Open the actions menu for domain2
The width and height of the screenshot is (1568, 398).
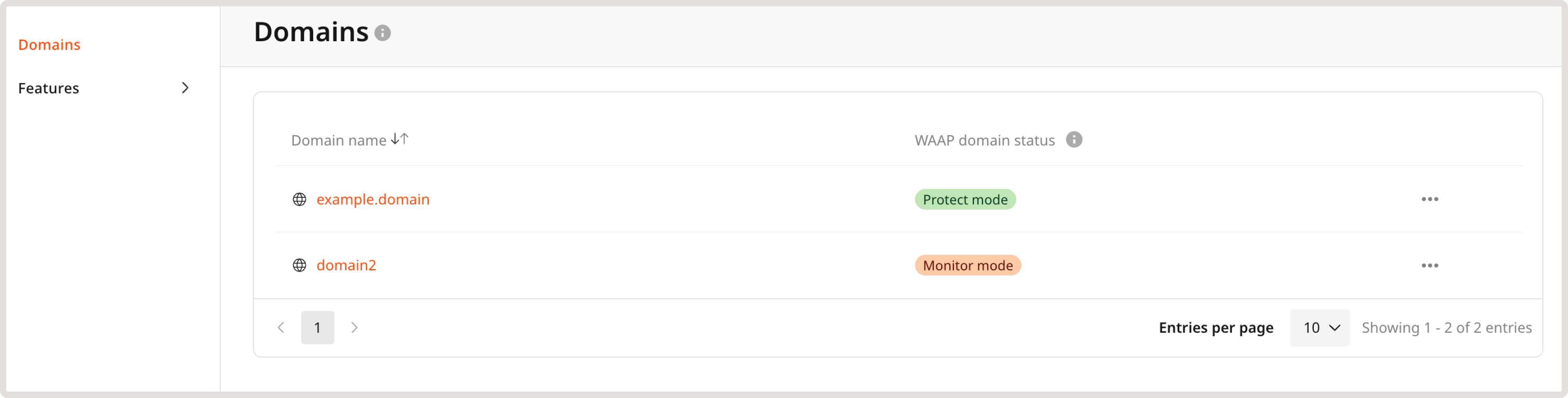point(1431,265)
